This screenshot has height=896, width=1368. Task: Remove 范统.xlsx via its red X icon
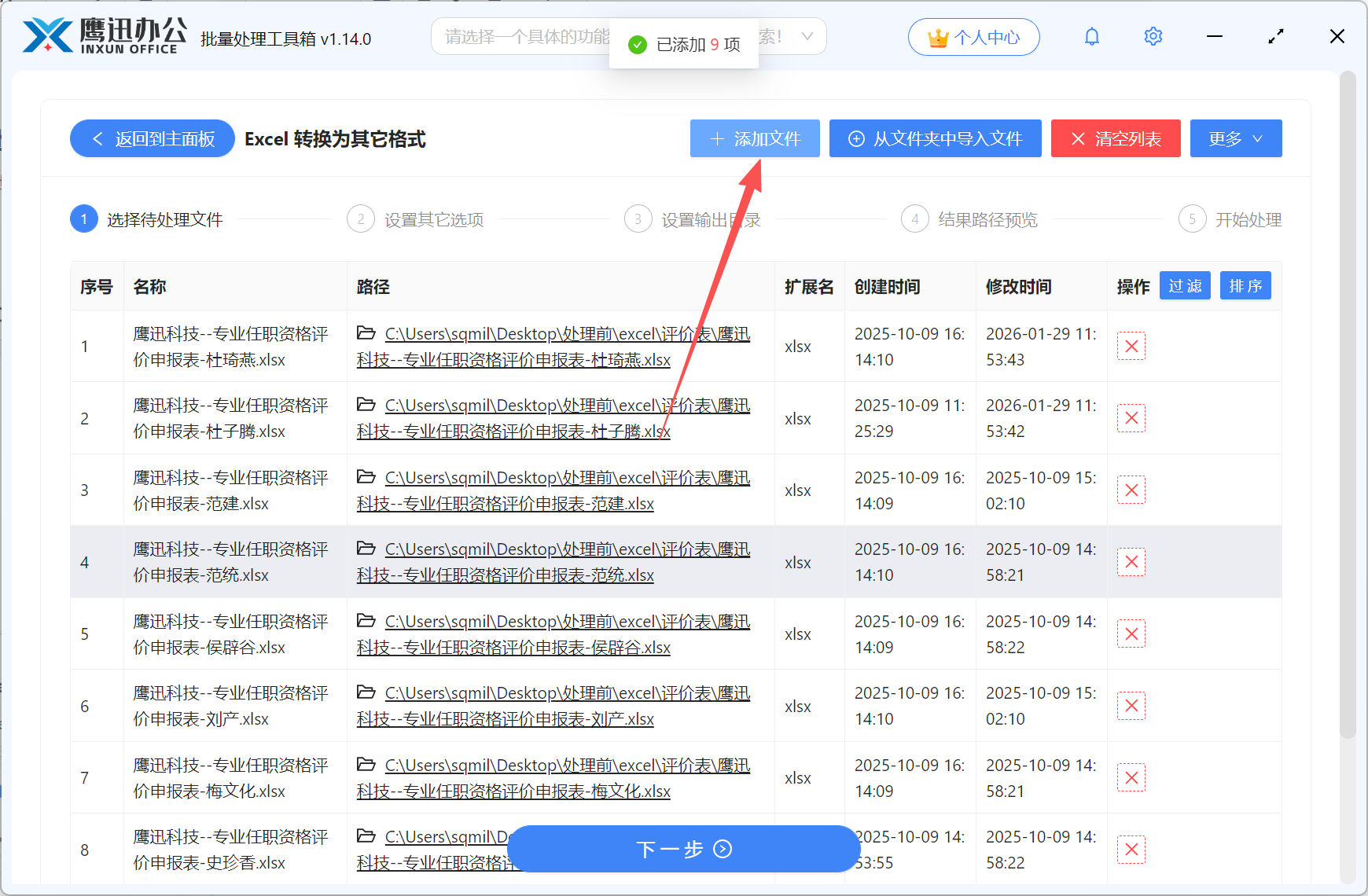pos(1131,562)
